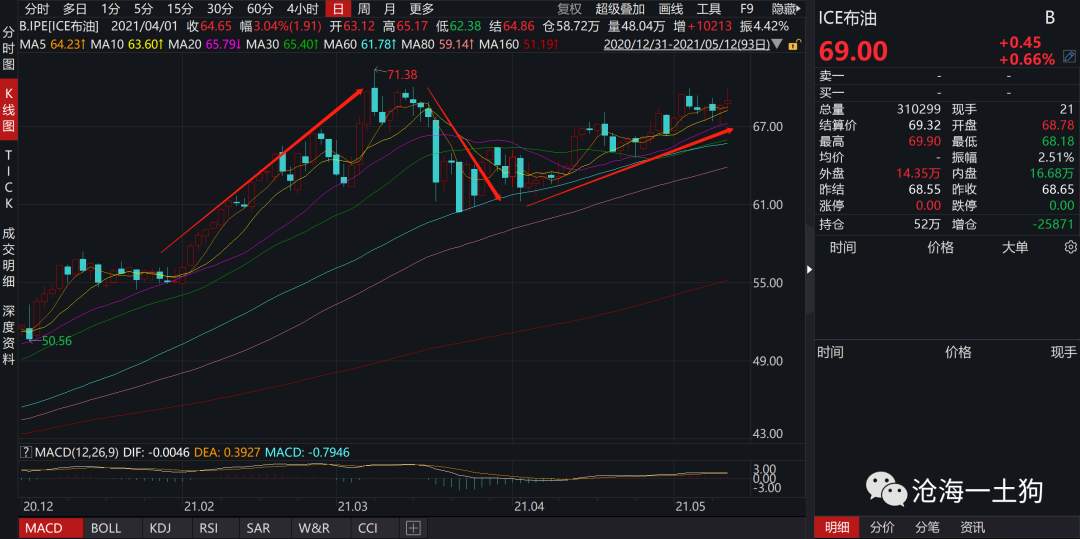This screenshot has width=1080, height=539.
Task: Collapse the side panel with the arrow handle
Action: click(810, 270)
